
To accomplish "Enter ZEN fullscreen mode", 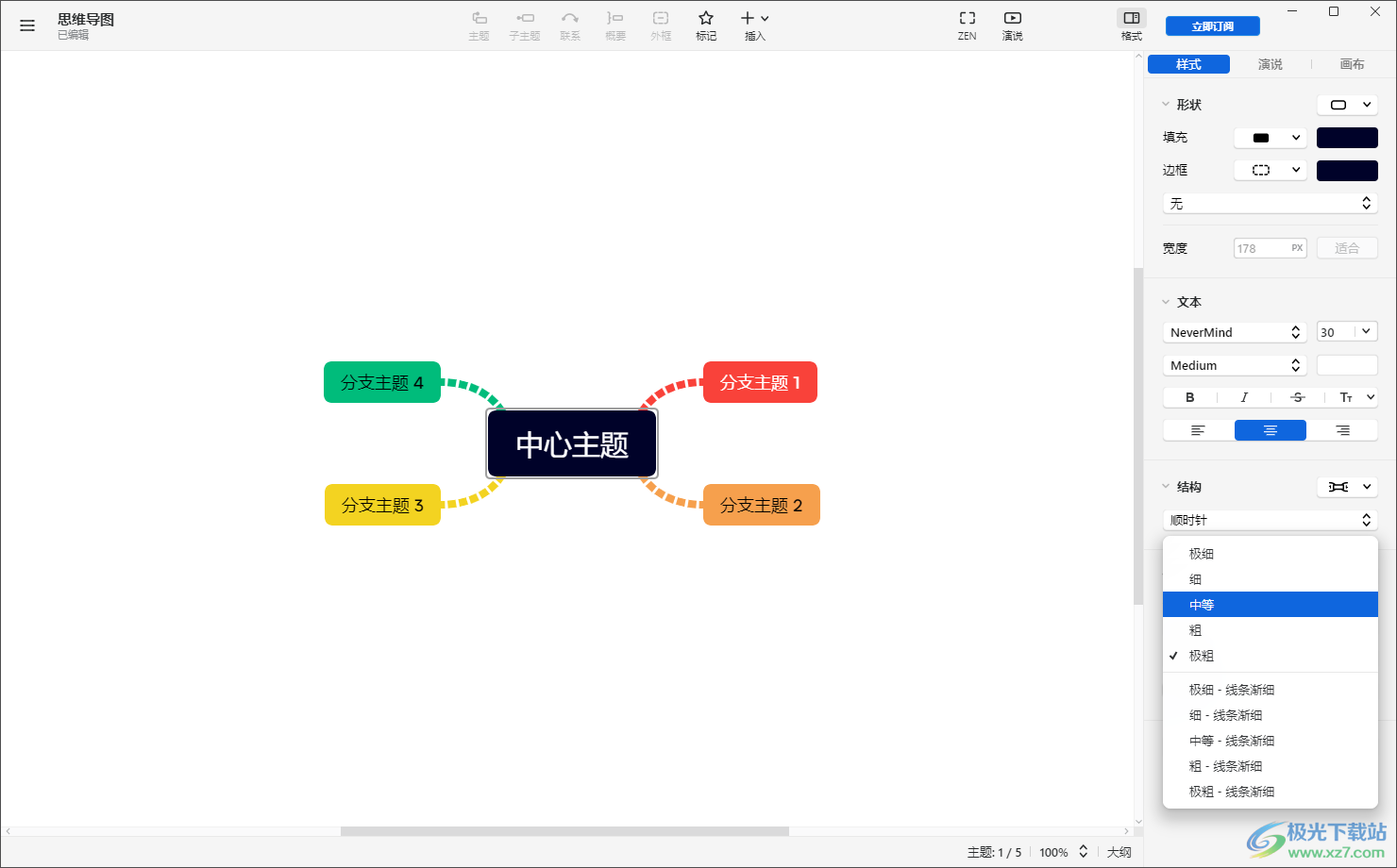I will (x=968, y=25).
